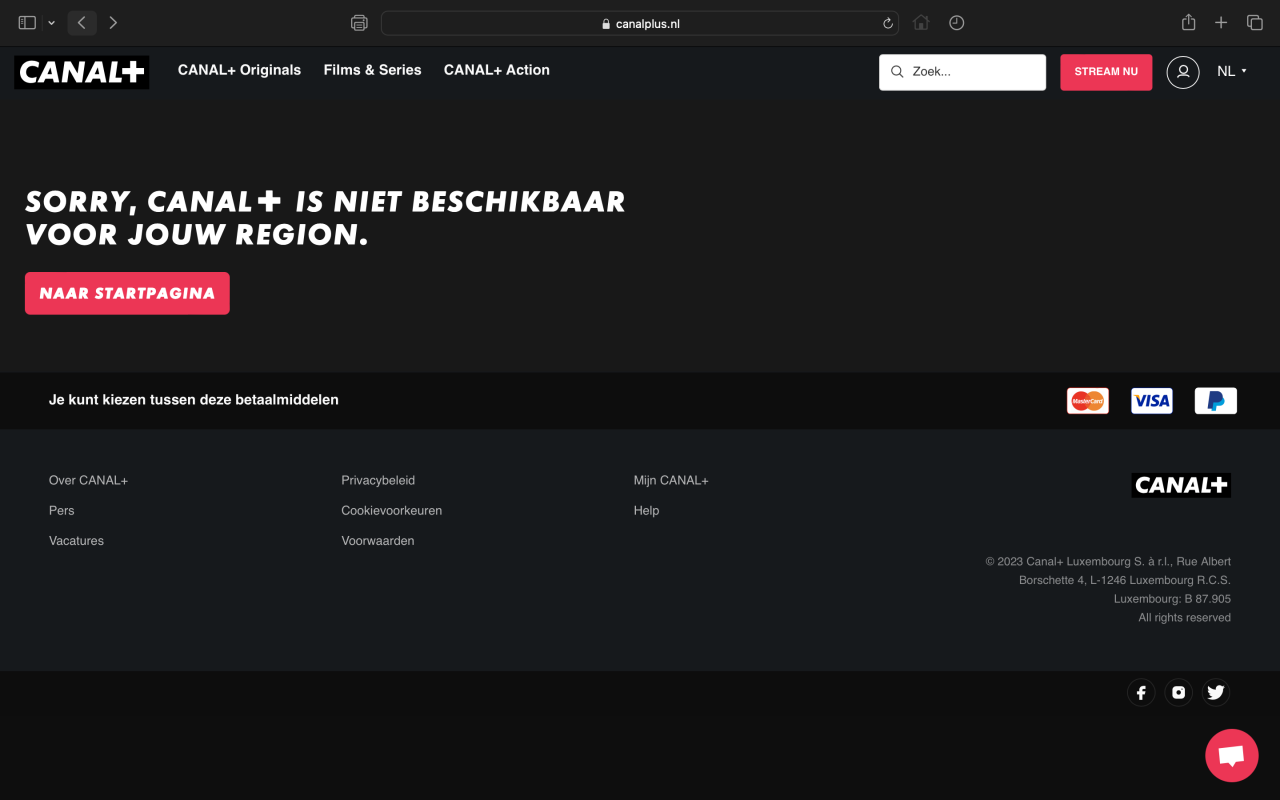Go to Films & Series section
This screenshot has width=1280, height=800.
pyautogui.click(x=372, y=70)
